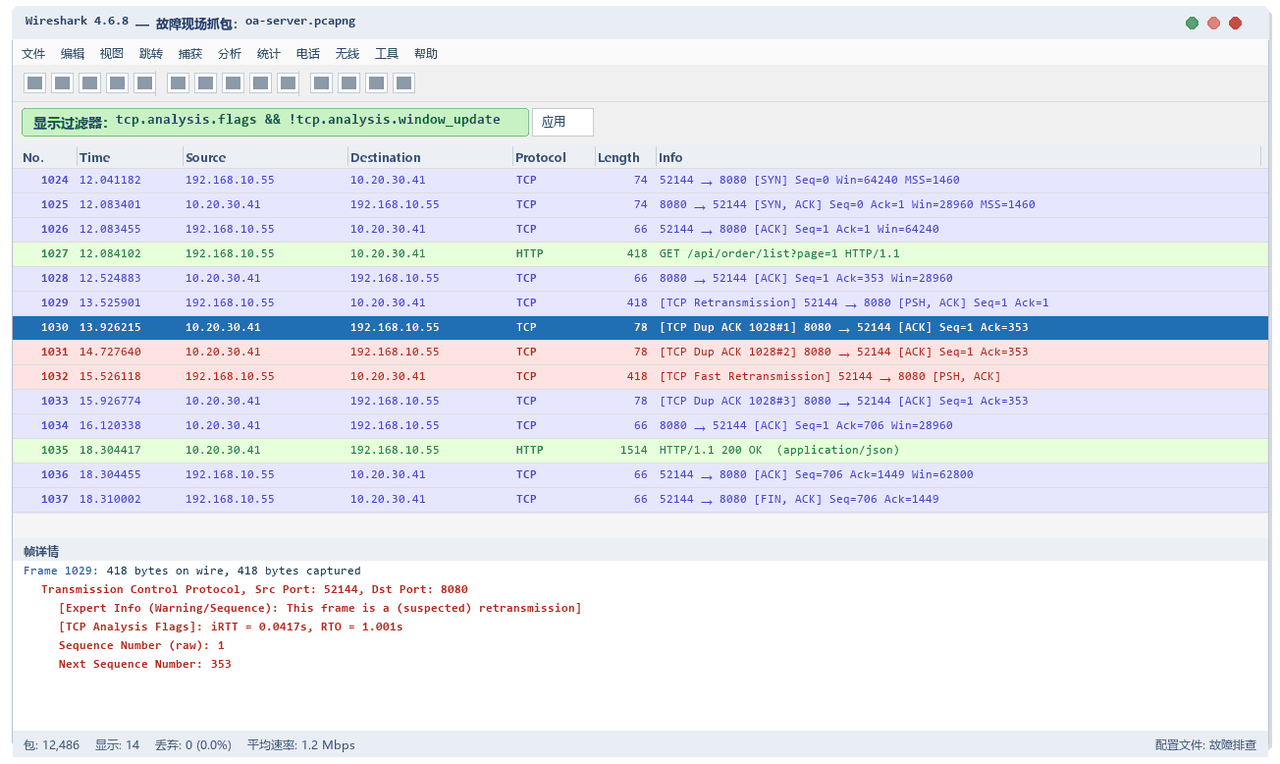Screen dimensions: 1280x764
Task: Select Dup ACK 1028#3 packet 1033
Action: pos(640,401)
